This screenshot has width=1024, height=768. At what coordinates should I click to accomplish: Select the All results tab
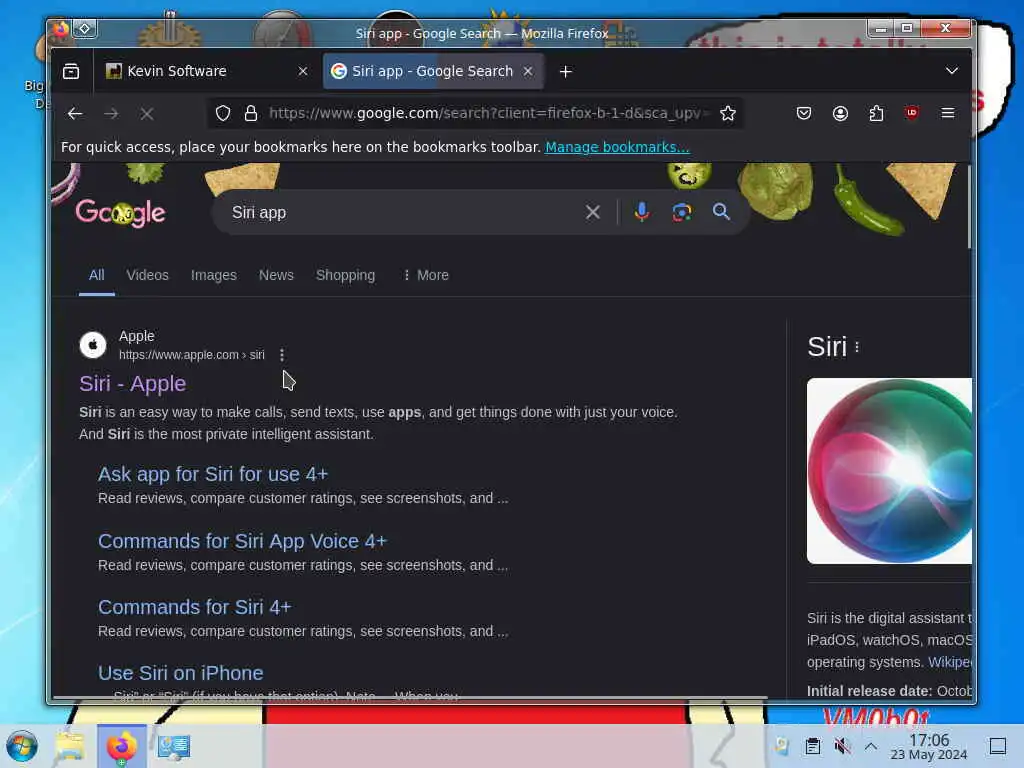coord(97,275)
